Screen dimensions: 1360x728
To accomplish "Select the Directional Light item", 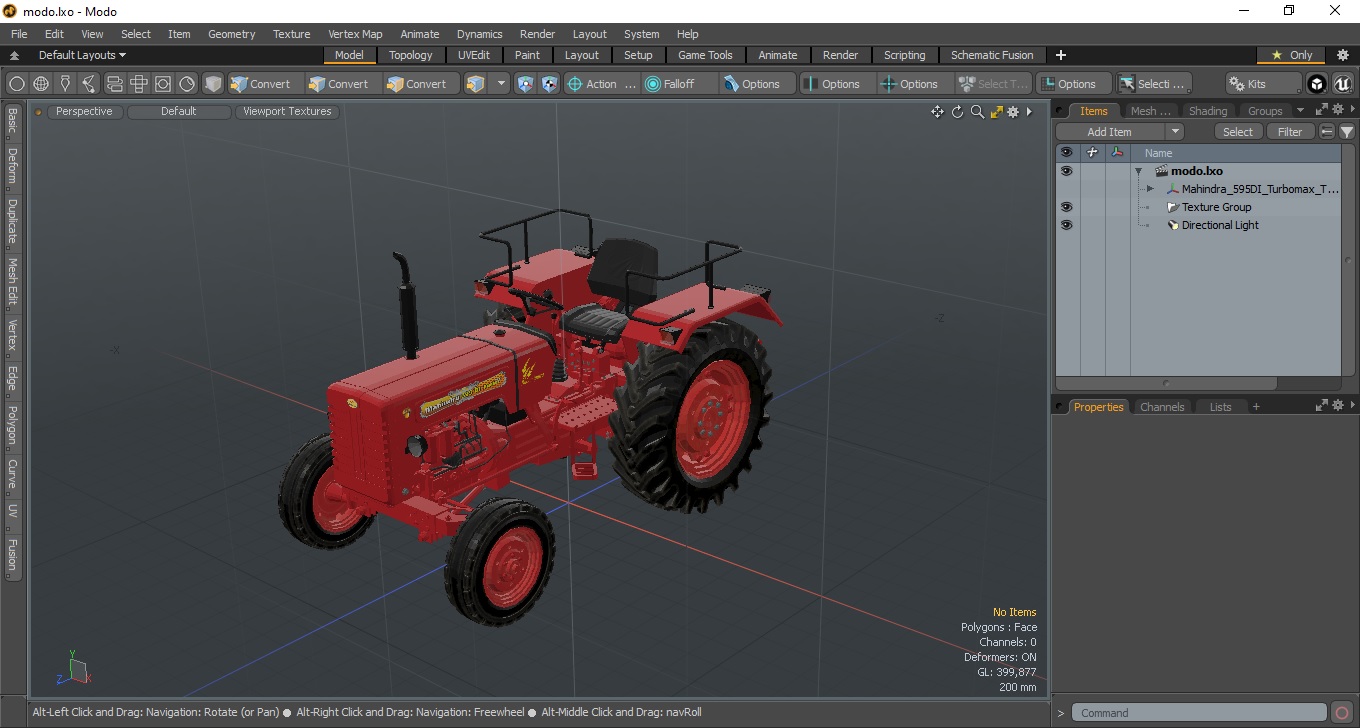I will coord(1220,225).
